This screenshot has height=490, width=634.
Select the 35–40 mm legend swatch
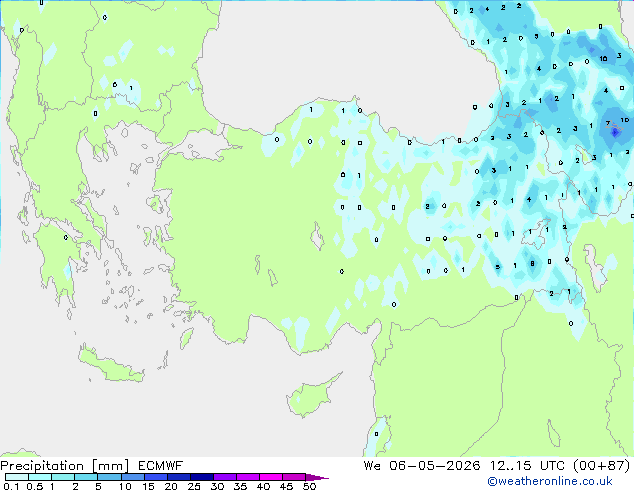pyautogui.click(x=248, y=477)
